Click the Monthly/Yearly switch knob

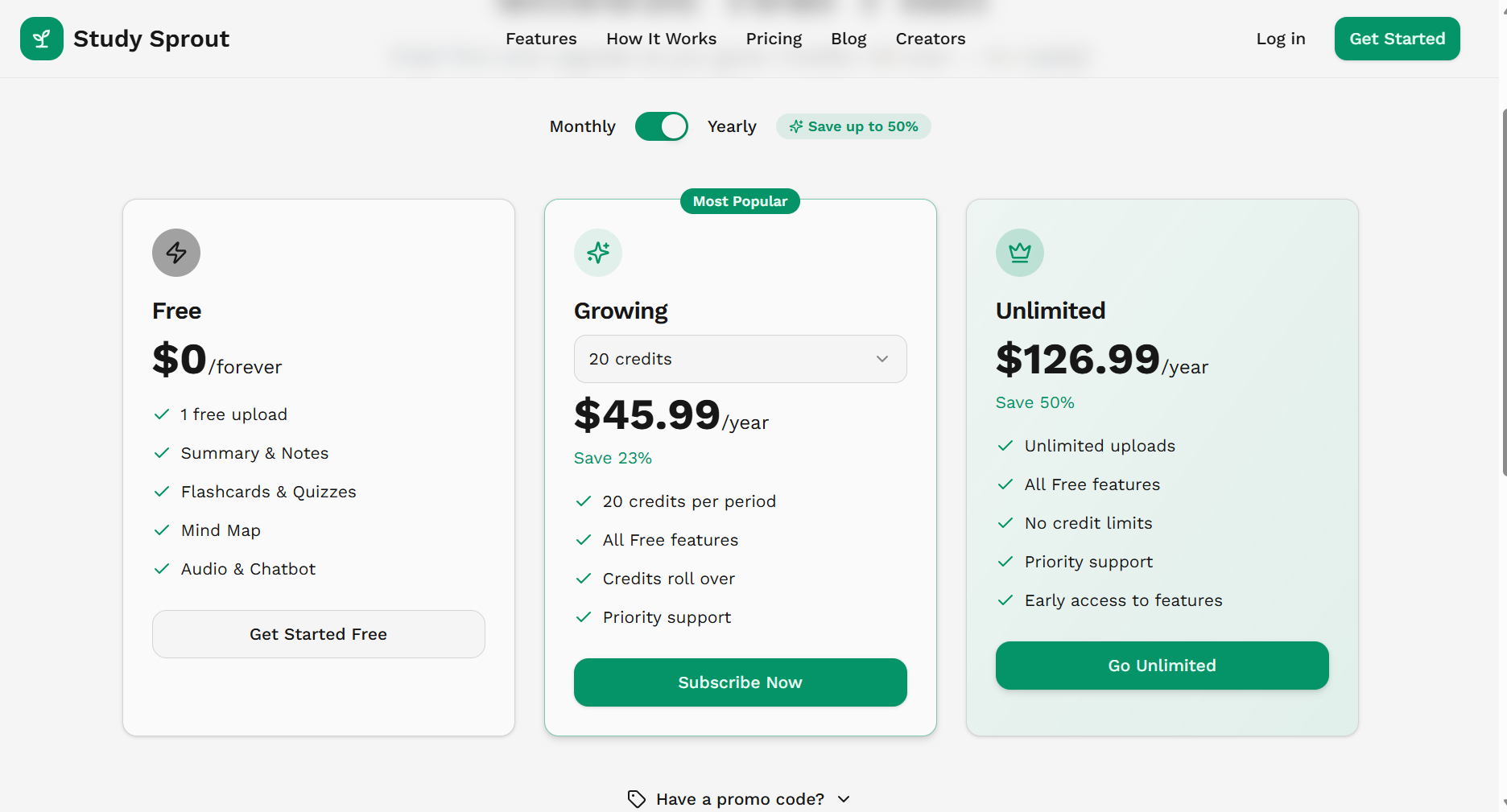click(x=673, y=126)
